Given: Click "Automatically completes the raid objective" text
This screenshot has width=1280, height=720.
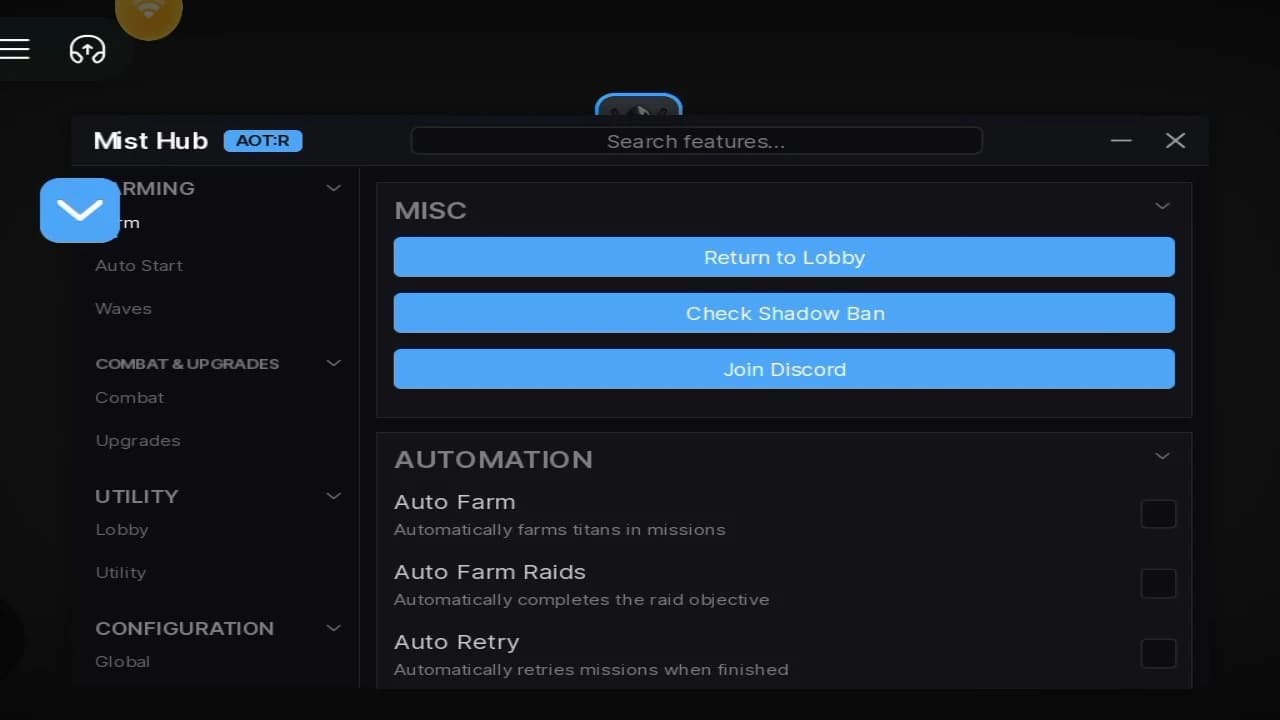Looking at the screenshot, I should click(x=582, y=600).
